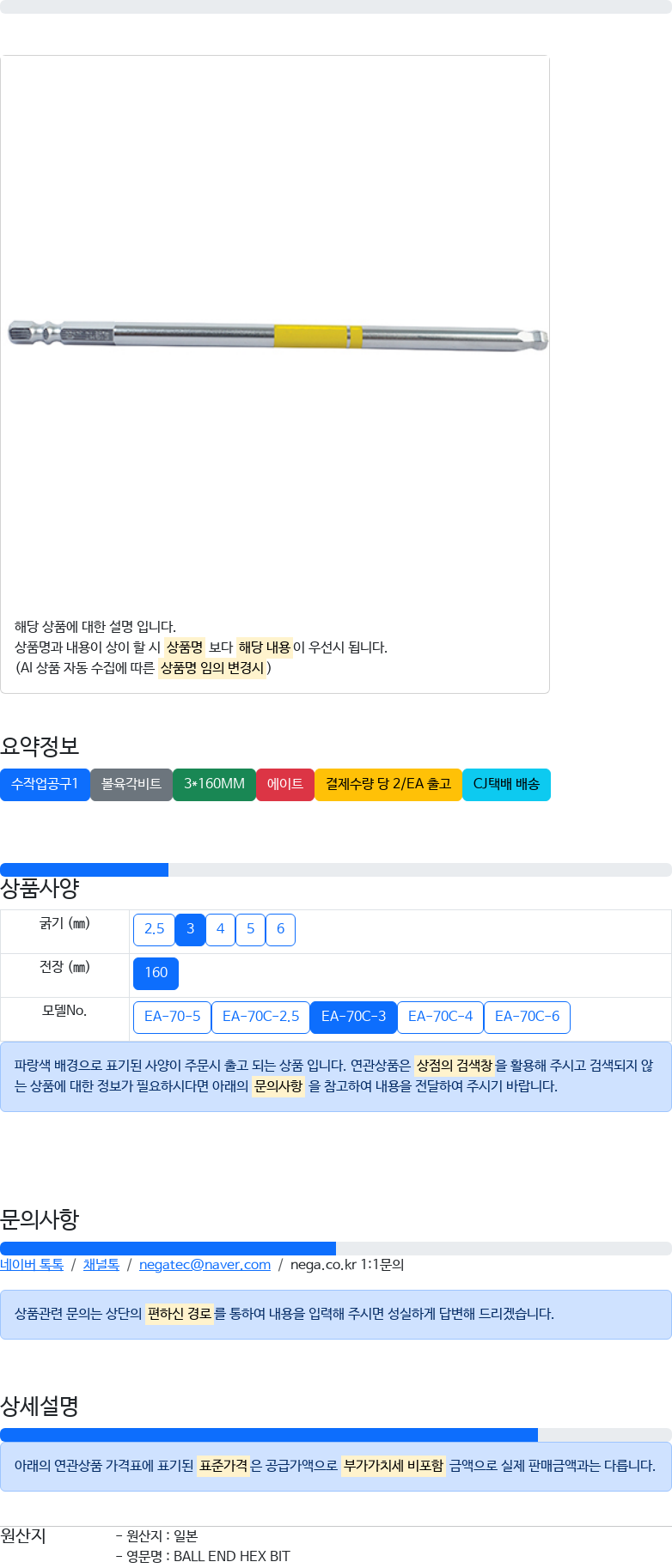Click the 볼육각비트 tag

[131, 784]
